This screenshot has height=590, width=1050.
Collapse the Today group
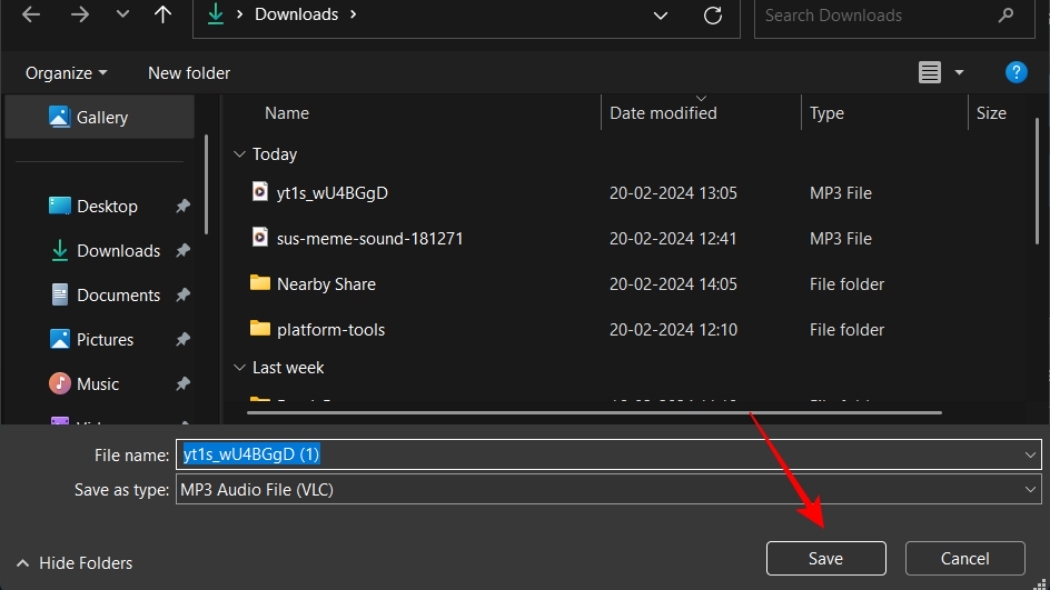[x=239, y=154]
